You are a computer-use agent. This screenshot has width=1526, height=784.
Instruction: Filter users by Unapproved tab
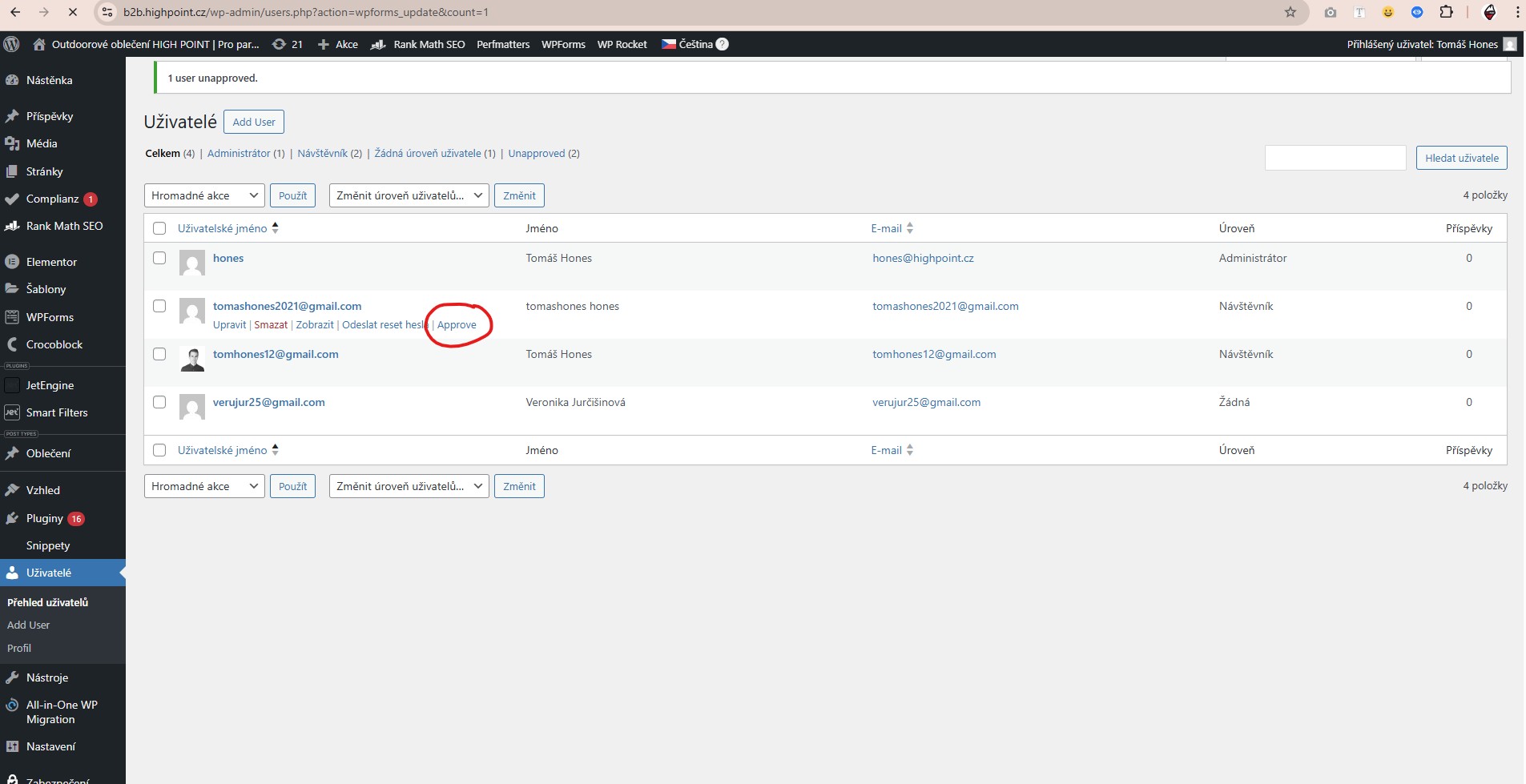(536, 153)
